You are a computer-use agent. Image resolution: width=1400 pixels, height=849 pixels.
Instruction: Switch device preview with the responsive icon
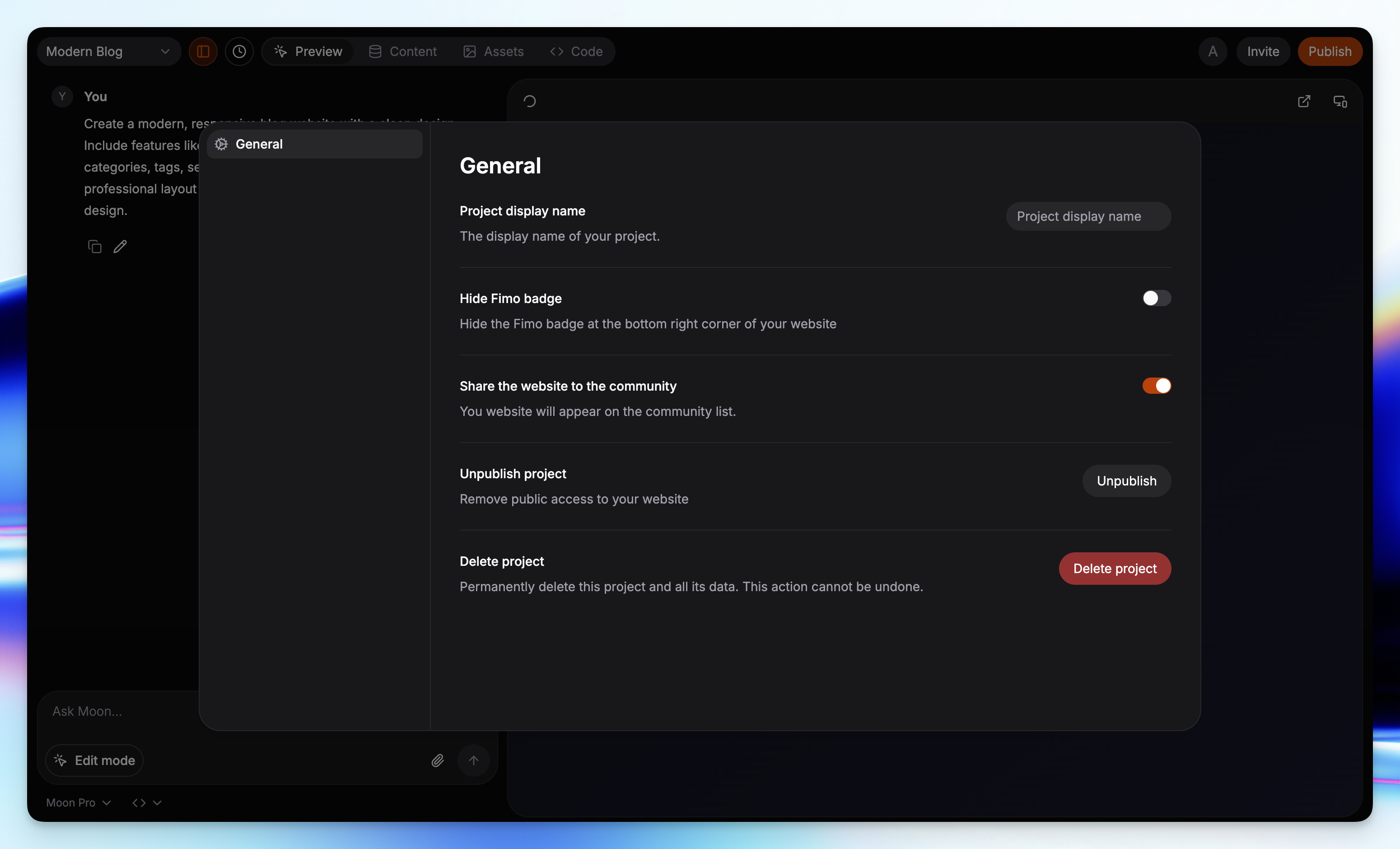[1340, 101]
